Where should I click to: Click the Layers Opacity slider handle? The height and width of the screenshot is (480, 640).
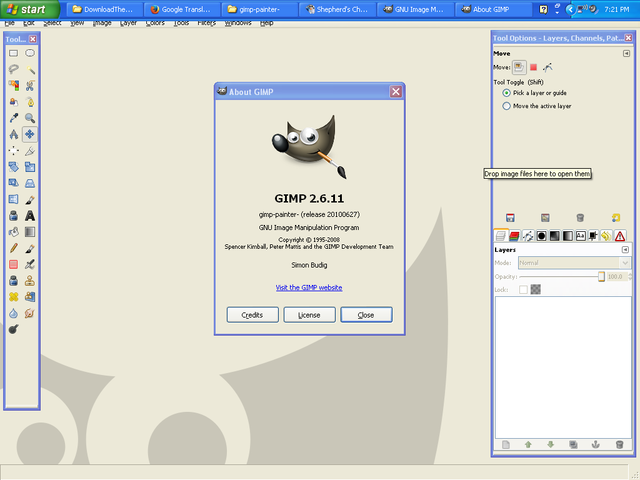point(601,277)
